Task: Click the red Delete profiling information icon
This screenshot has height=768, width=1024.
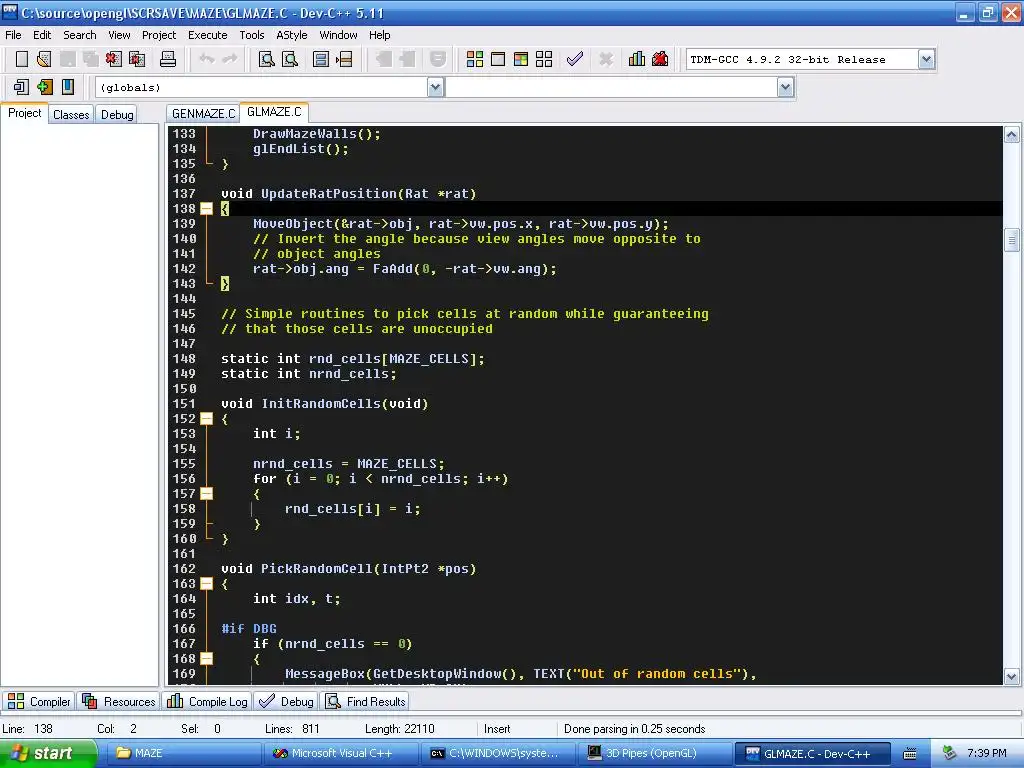Action: [660, 59]
